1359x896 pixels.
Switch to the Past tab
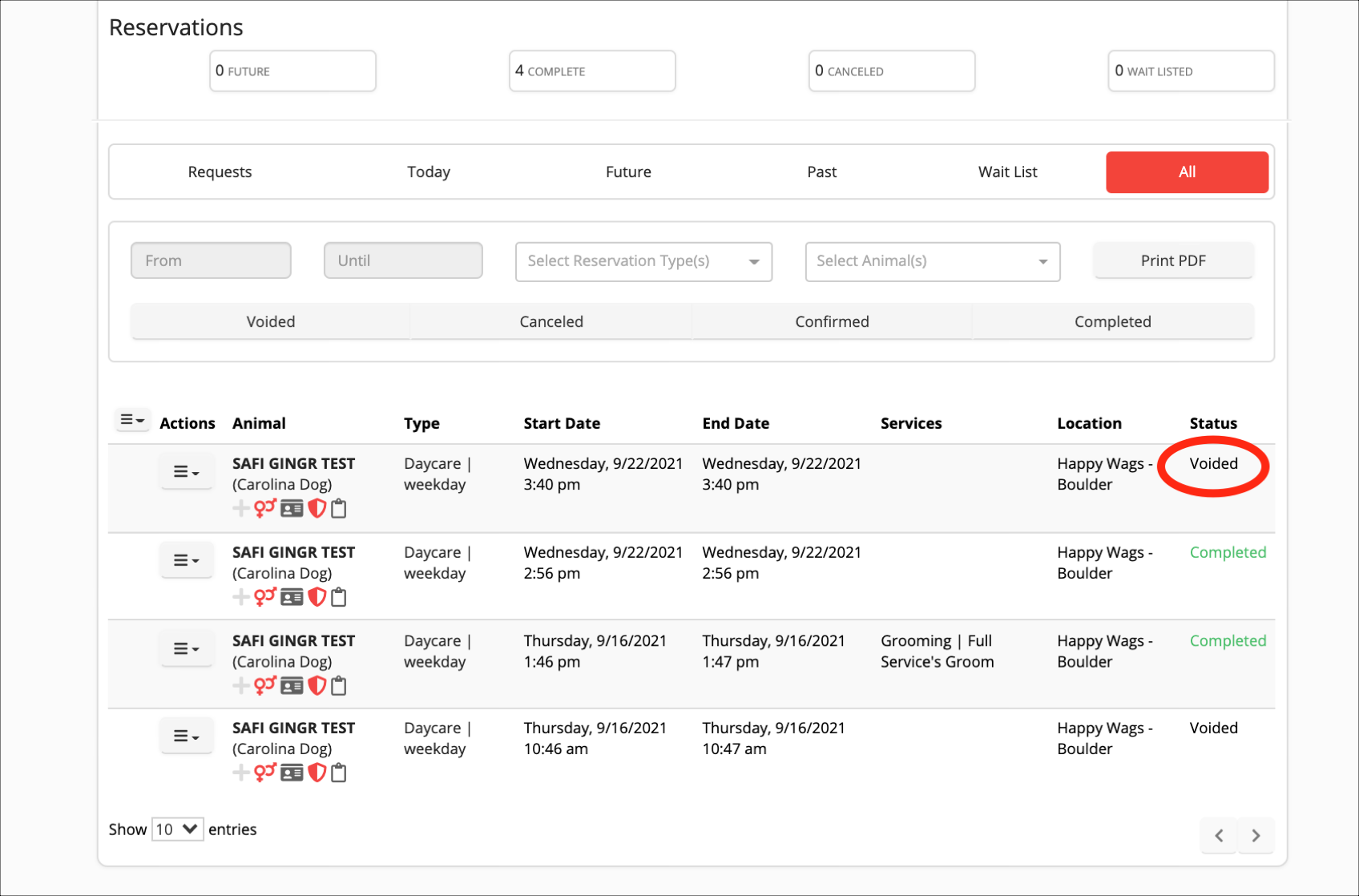[821, 172]
